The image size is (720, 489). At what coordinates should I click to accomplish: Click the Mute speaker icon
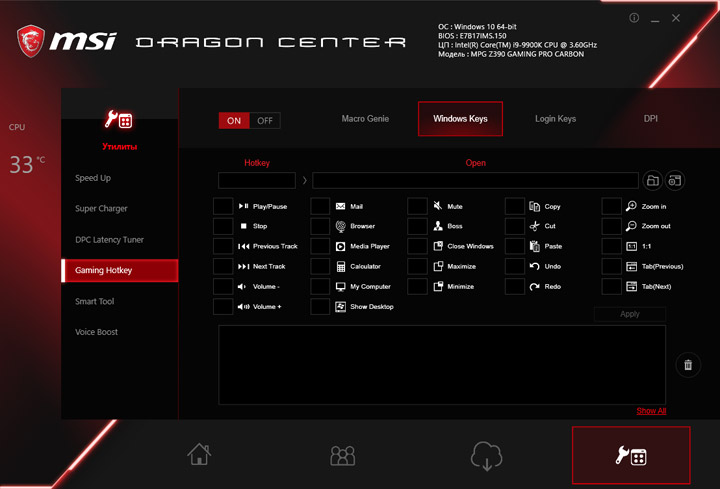pos(438,206)
